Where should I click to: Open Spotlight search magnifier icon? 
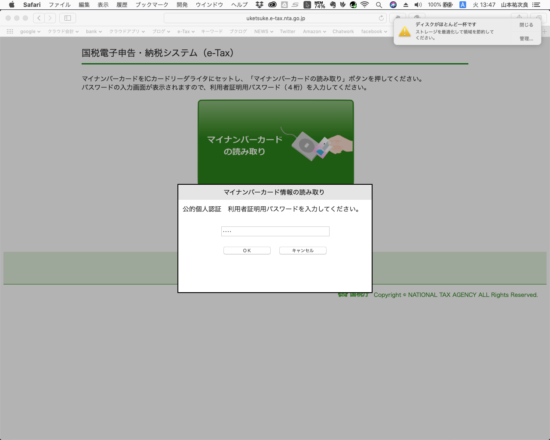click(378, 5)
